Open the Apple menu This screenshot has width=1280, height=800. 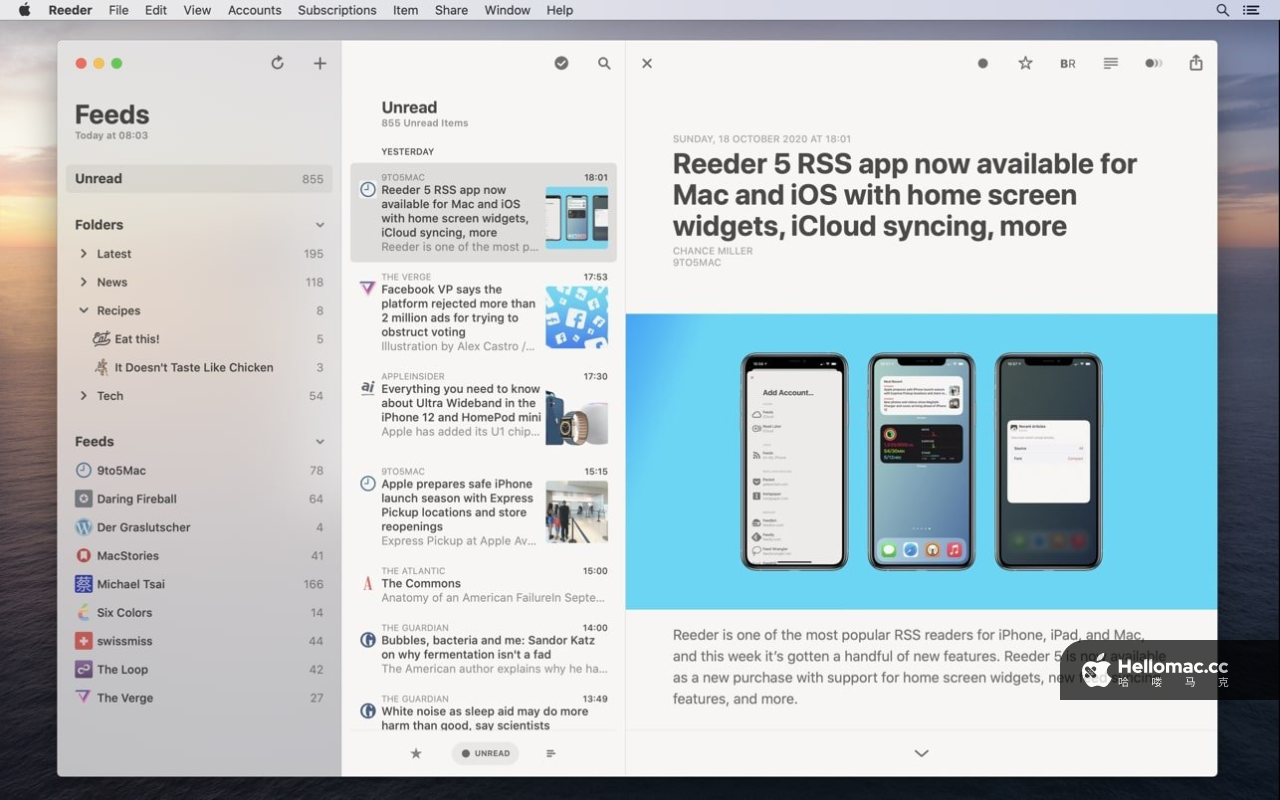pos(24,10)
